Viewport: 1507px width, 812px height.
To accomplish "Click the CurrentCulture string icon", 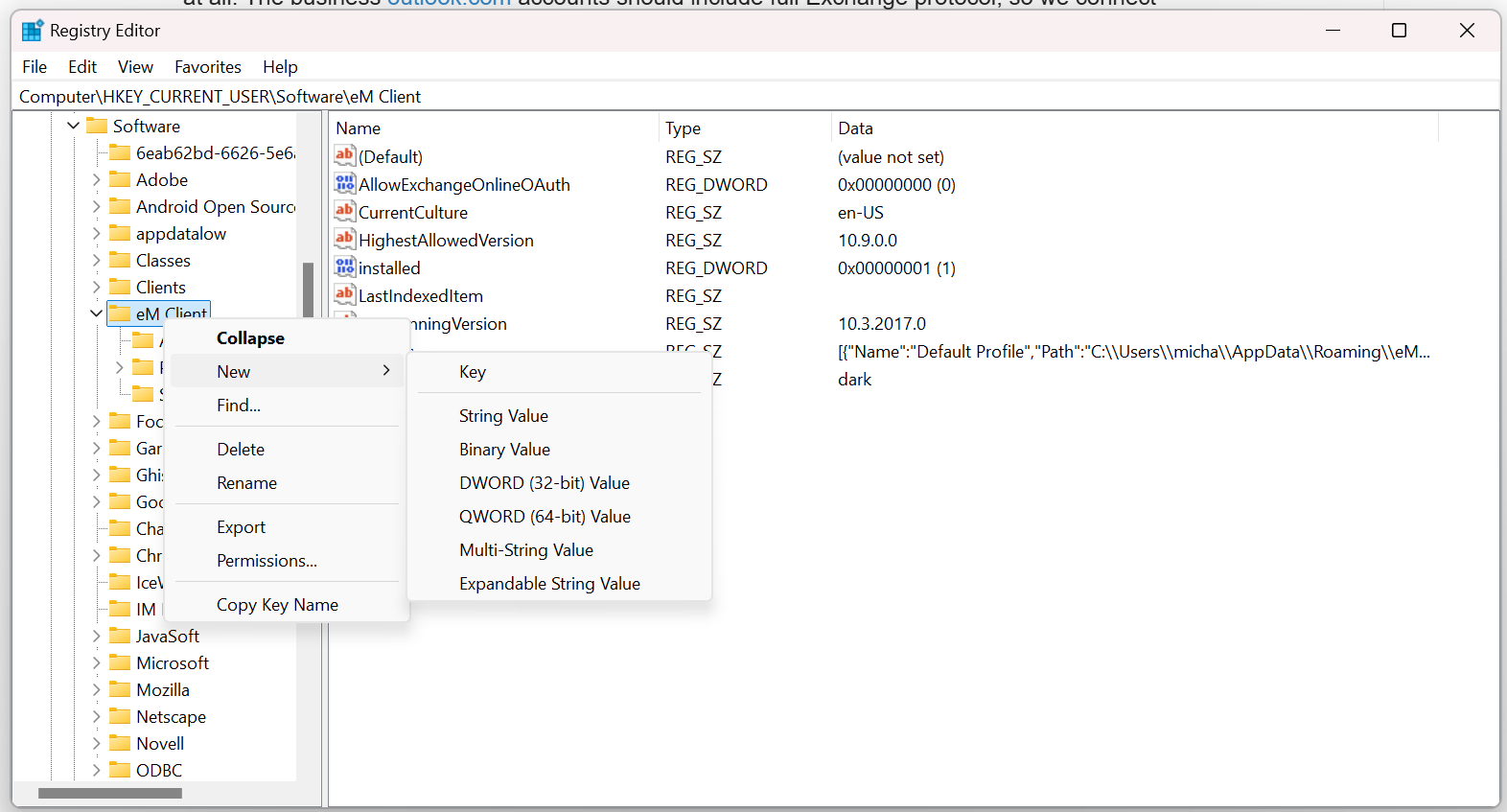I will (345, 211).
